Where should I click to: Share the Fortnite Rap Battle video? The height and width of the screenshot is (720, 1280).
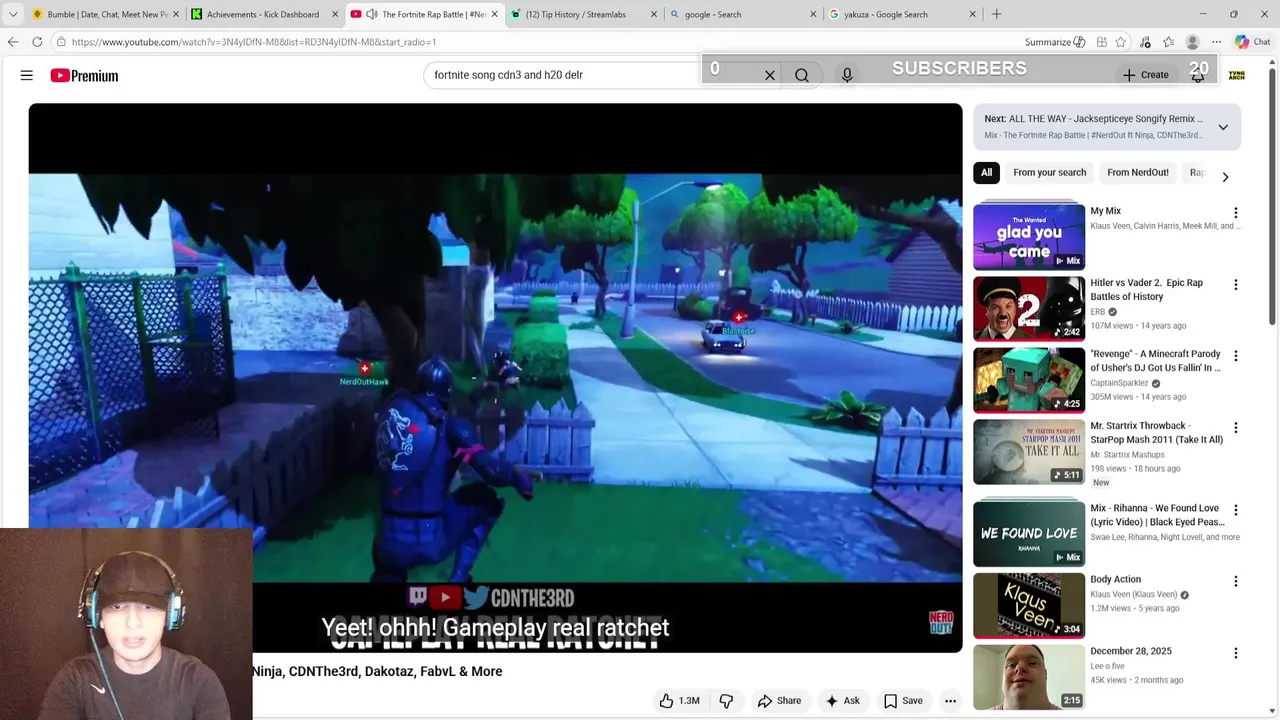click(779, 701)
